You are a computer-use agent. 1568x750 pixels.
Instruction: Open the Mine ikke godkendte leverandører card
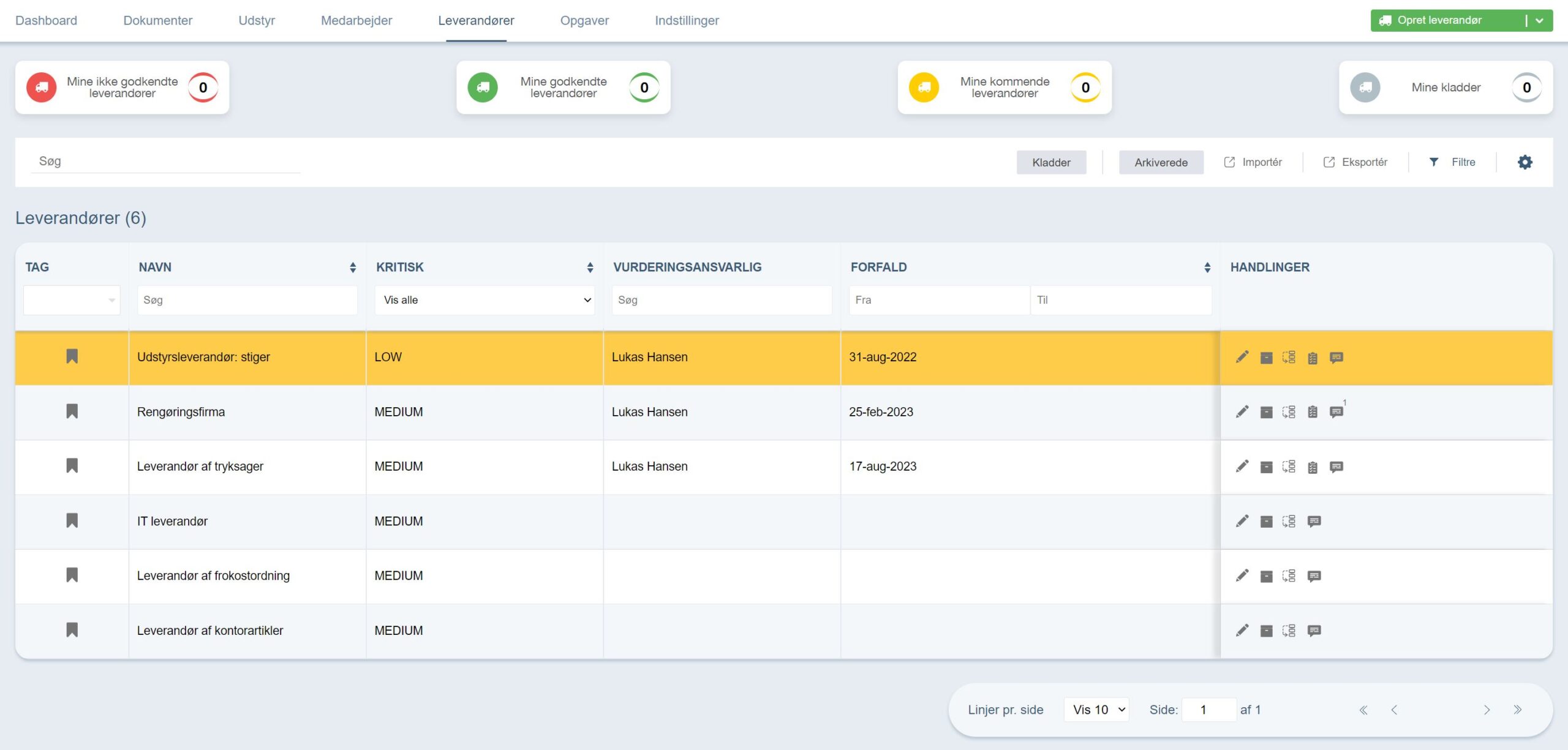(x=122, y=88)
